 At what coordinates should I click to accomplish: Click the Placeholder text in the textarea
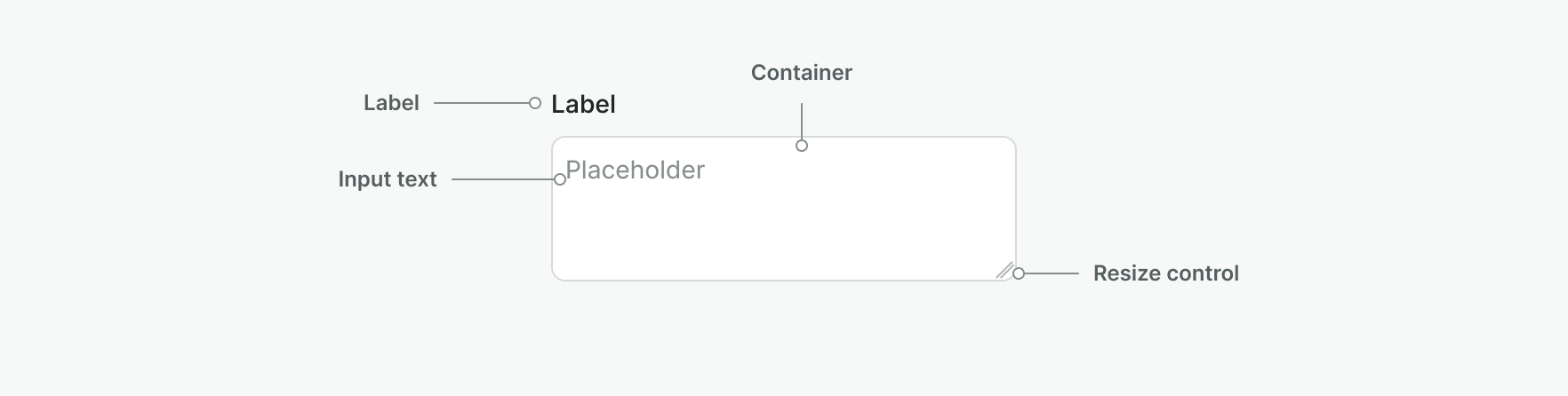[x=635, y=170]
